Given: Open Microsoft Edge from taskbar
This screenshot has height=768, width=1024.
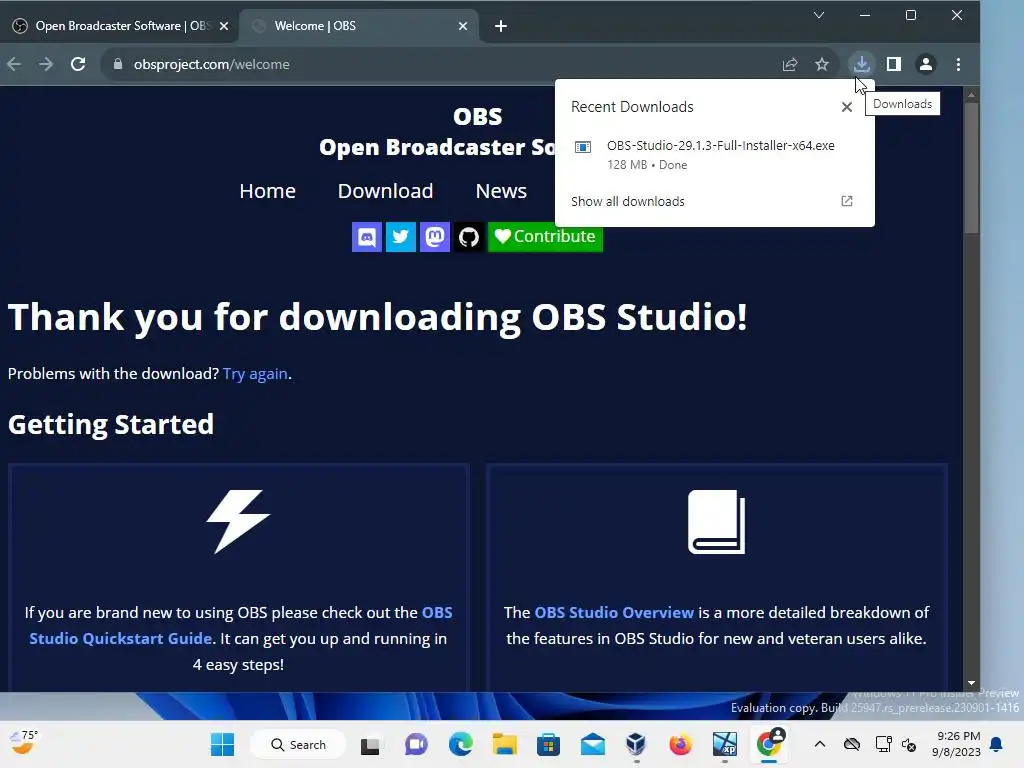Looking at the screenshot, I should point(460,744).
